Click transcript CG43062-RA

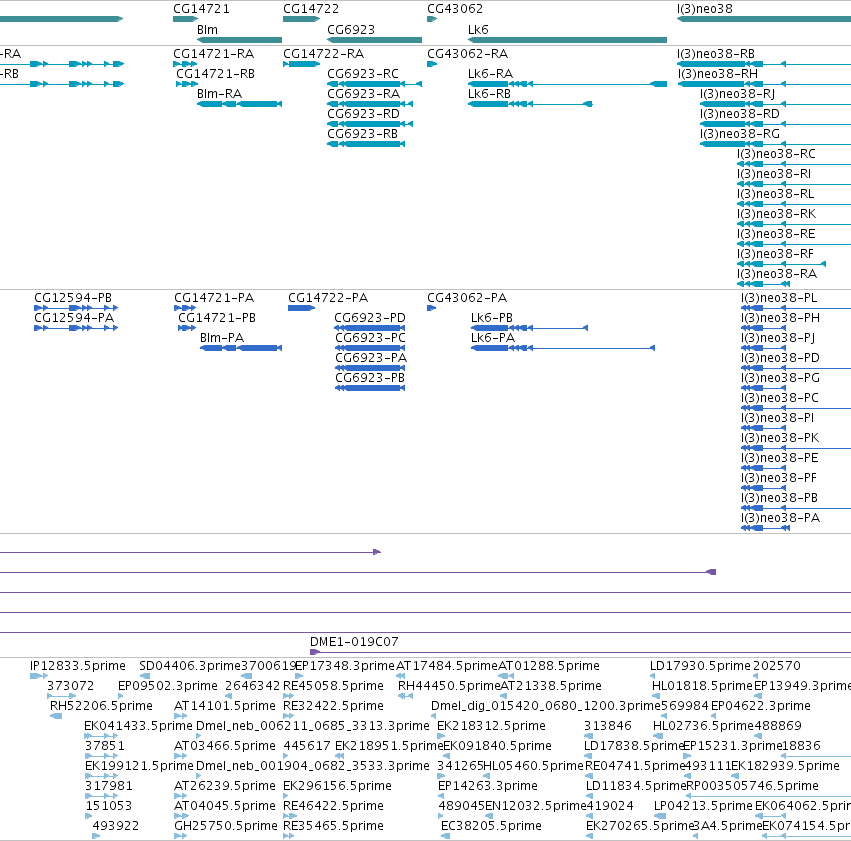(x=467, y=54)
